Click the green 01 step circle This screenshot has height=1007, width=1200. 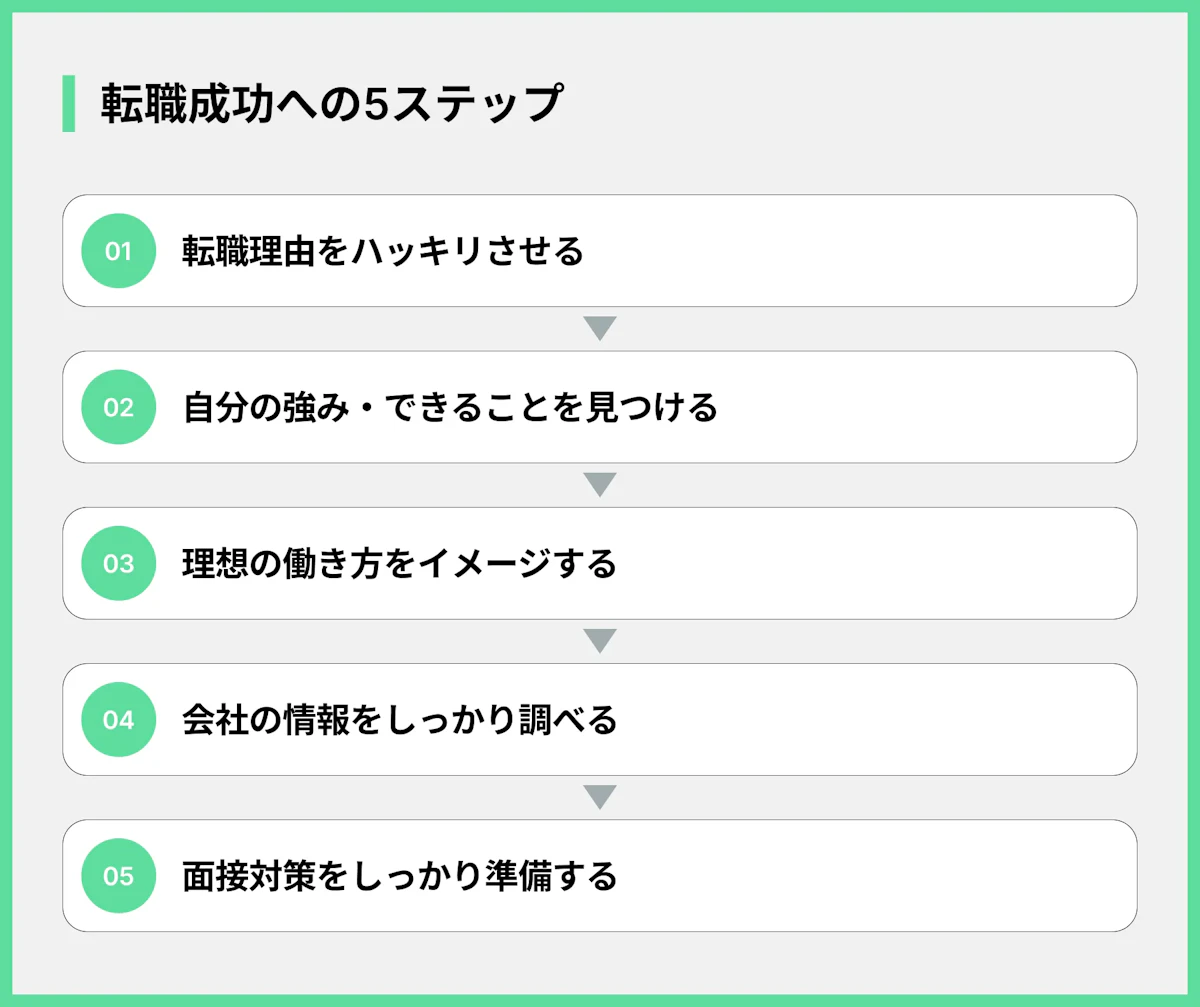pyautogui.click(x=118, y=251)
